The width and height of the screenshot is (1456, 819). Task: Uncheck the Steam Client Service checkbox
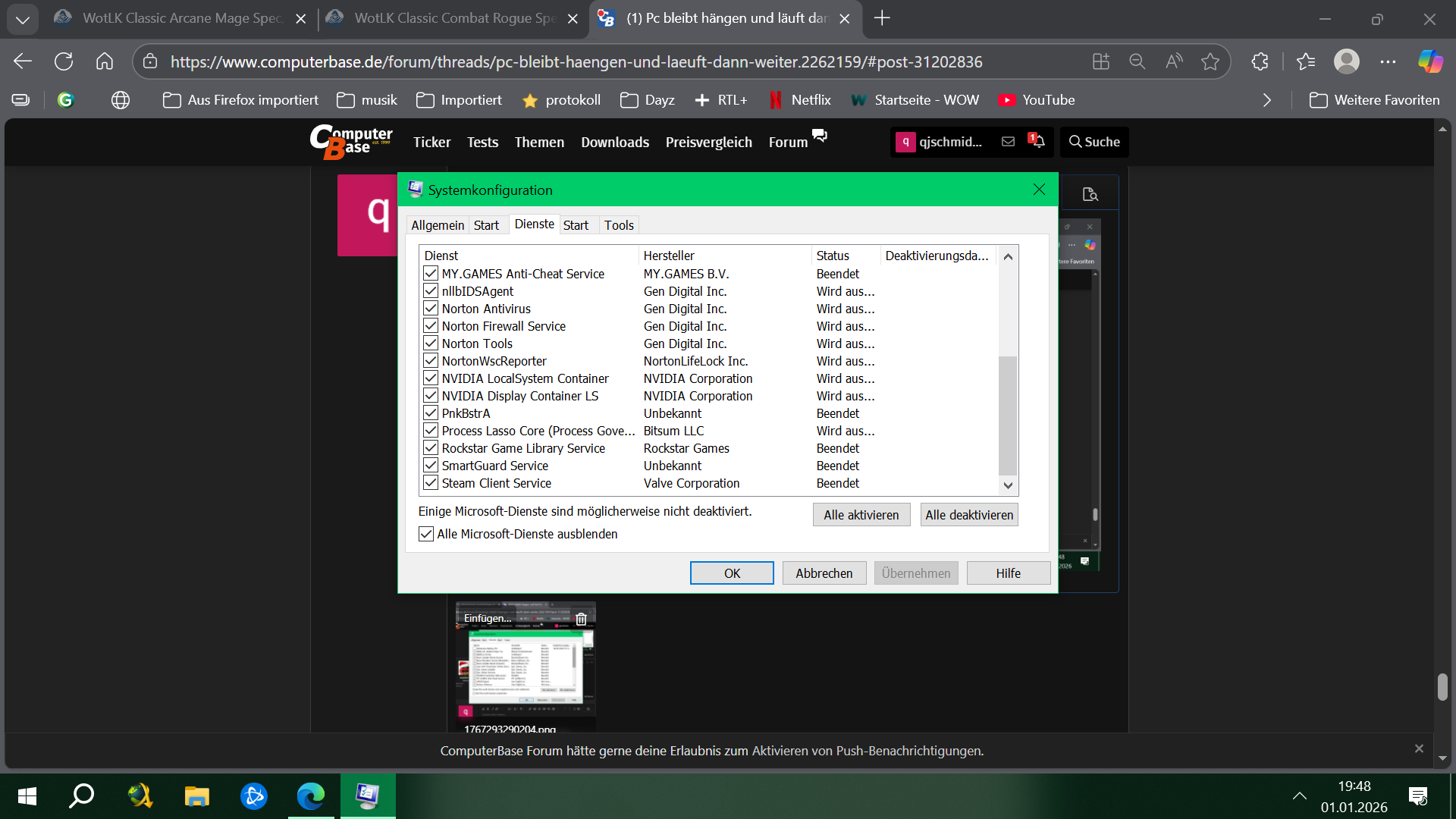tap(431, 483)
